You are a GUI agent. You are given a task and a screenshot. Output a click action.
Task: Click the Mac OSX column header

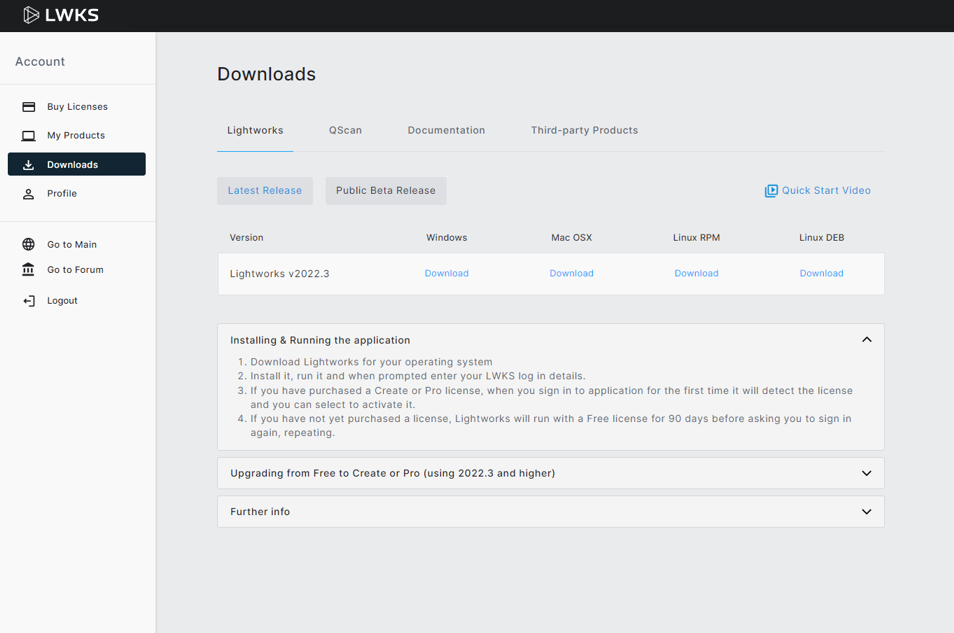pos(571,237)
